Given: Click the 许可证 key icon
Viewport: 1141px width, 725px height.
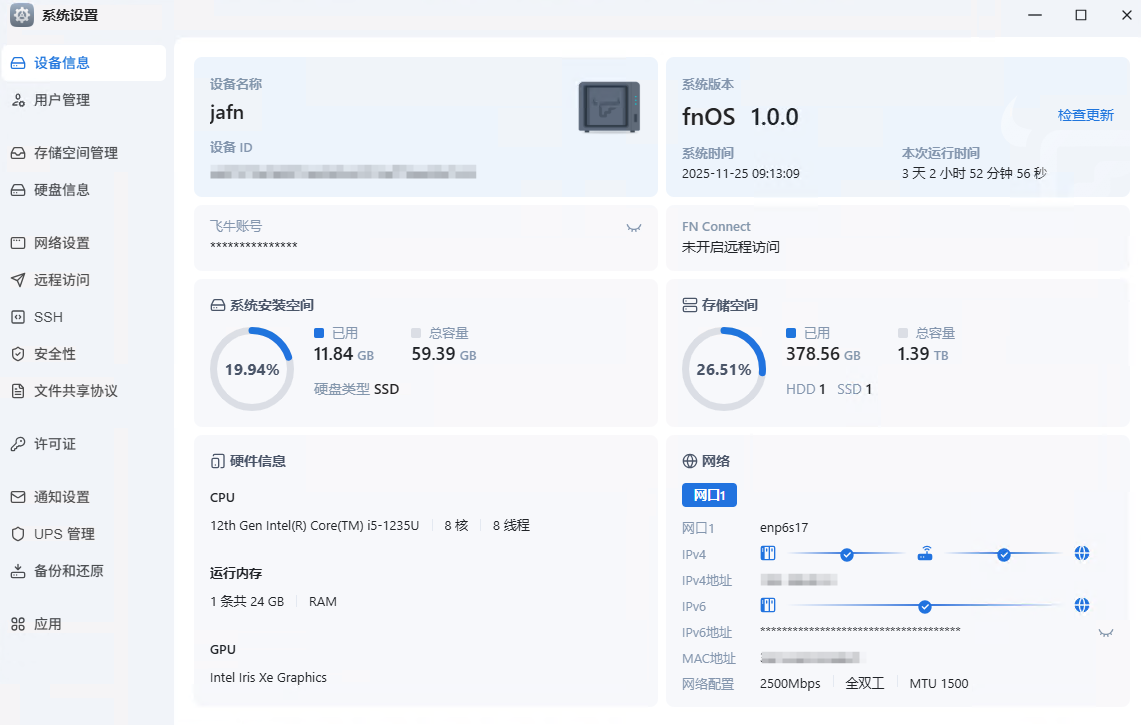Looking at the screenshot, I should [18, 444].
